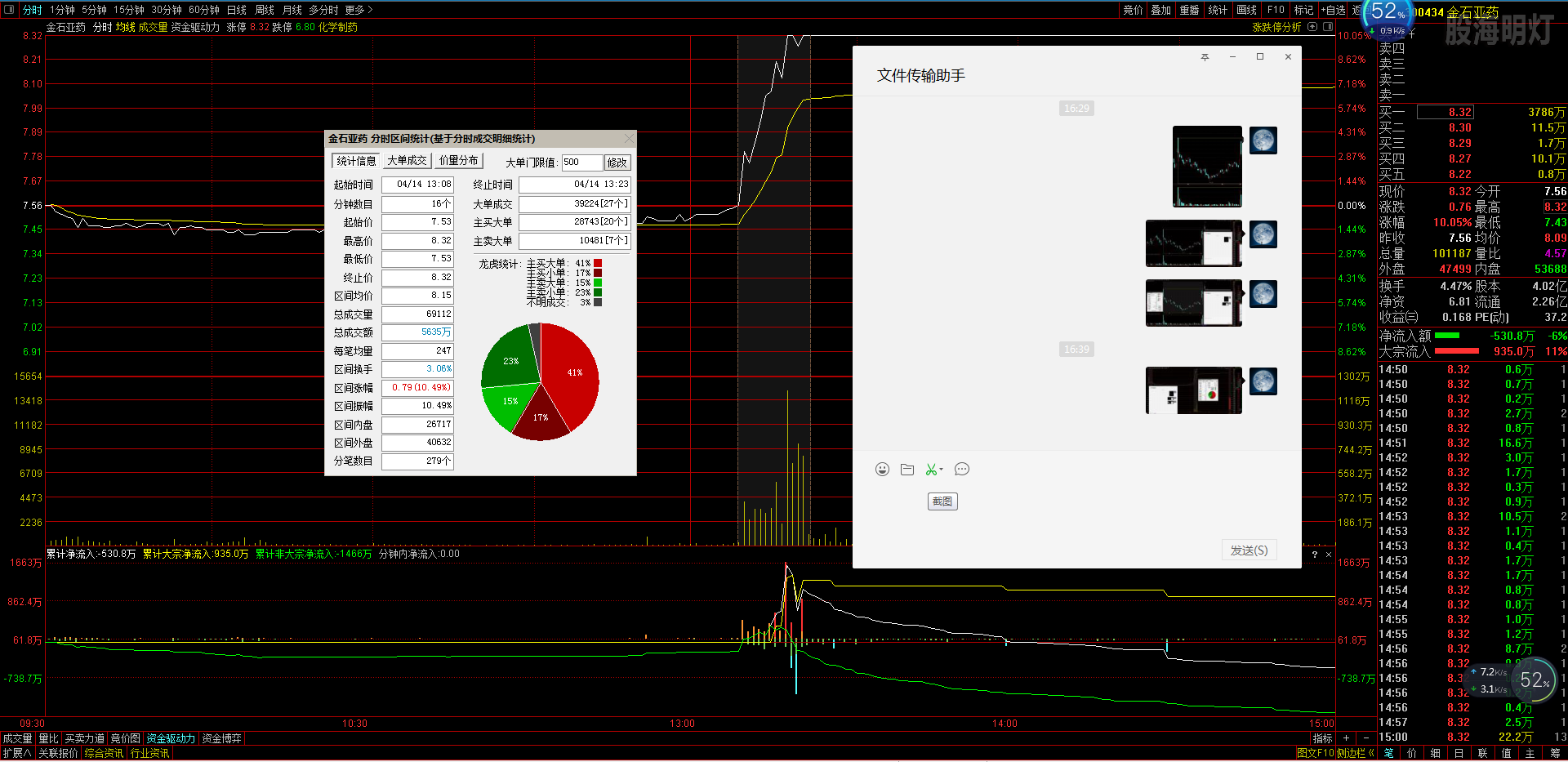The height and width of the screenshot is (762, 1568).
Task: Edit the 大单门限值 500 field
Action: tap(581, 163)
